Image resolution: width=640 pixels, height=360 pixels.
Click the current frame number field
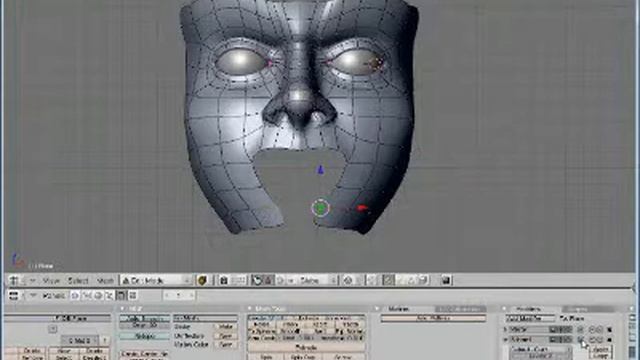click(x=179, y=295)
